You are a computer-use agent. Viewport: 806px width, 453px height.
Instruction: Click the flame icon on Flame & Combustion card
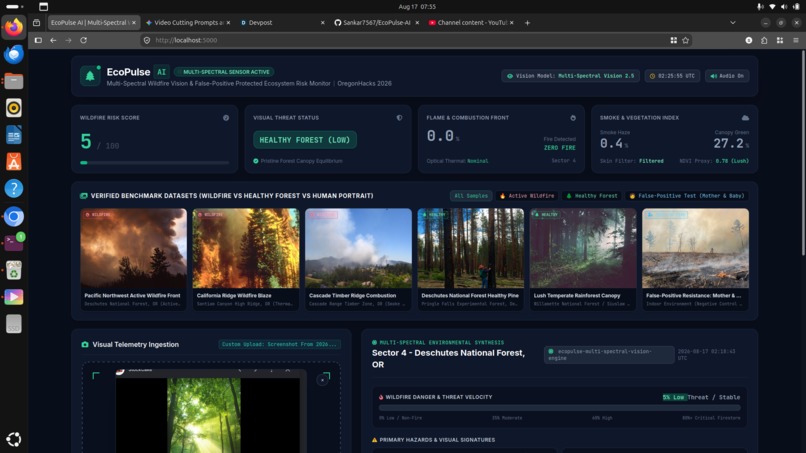573,118
